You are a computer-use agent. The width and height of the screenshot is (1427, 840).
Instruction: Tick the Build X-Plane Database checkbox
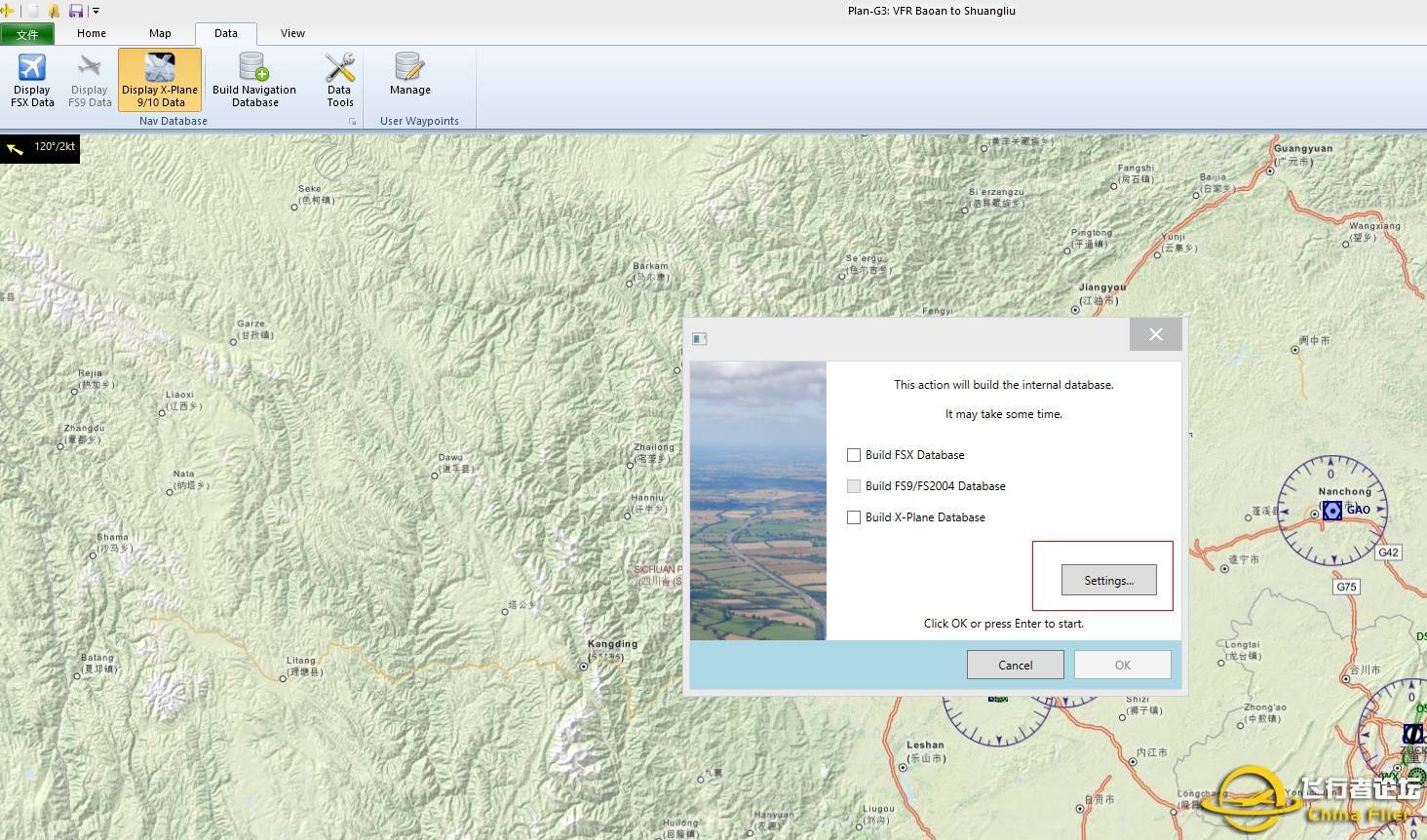click(x=854, y=517)
